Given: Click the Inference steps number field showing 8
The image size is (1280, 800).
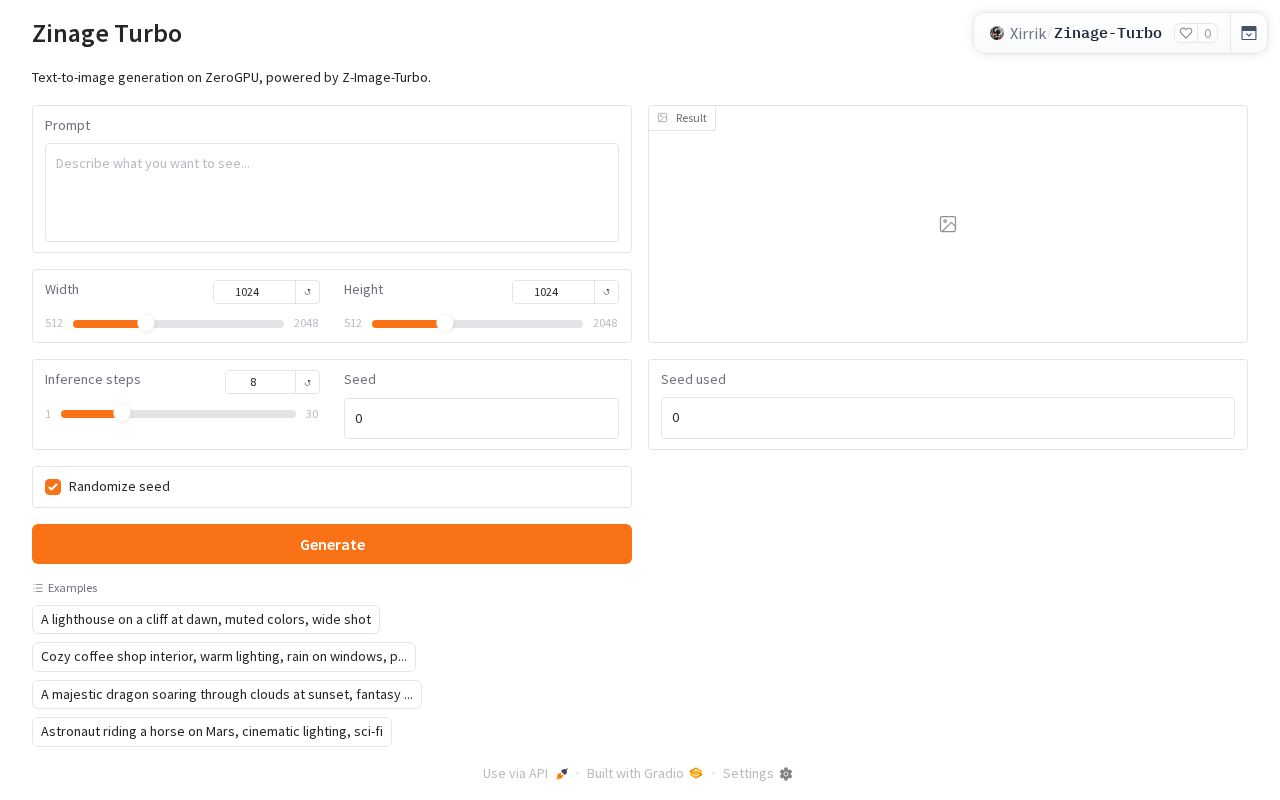Looking at the screenshot, I should [260, 382].
